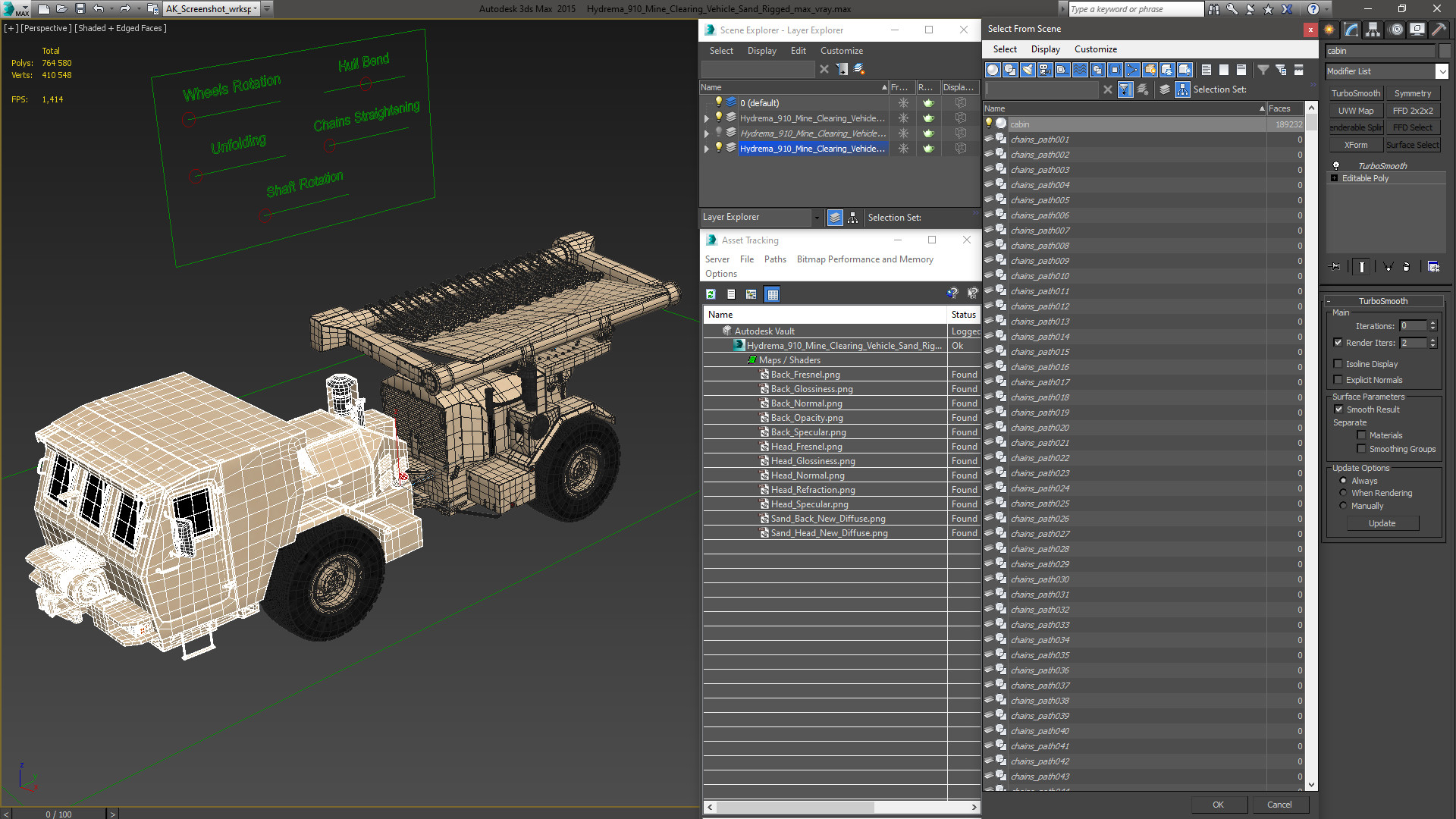Click the Pin Stack icon
This screenshot has width=1456, height=819.
point(1335,267)
